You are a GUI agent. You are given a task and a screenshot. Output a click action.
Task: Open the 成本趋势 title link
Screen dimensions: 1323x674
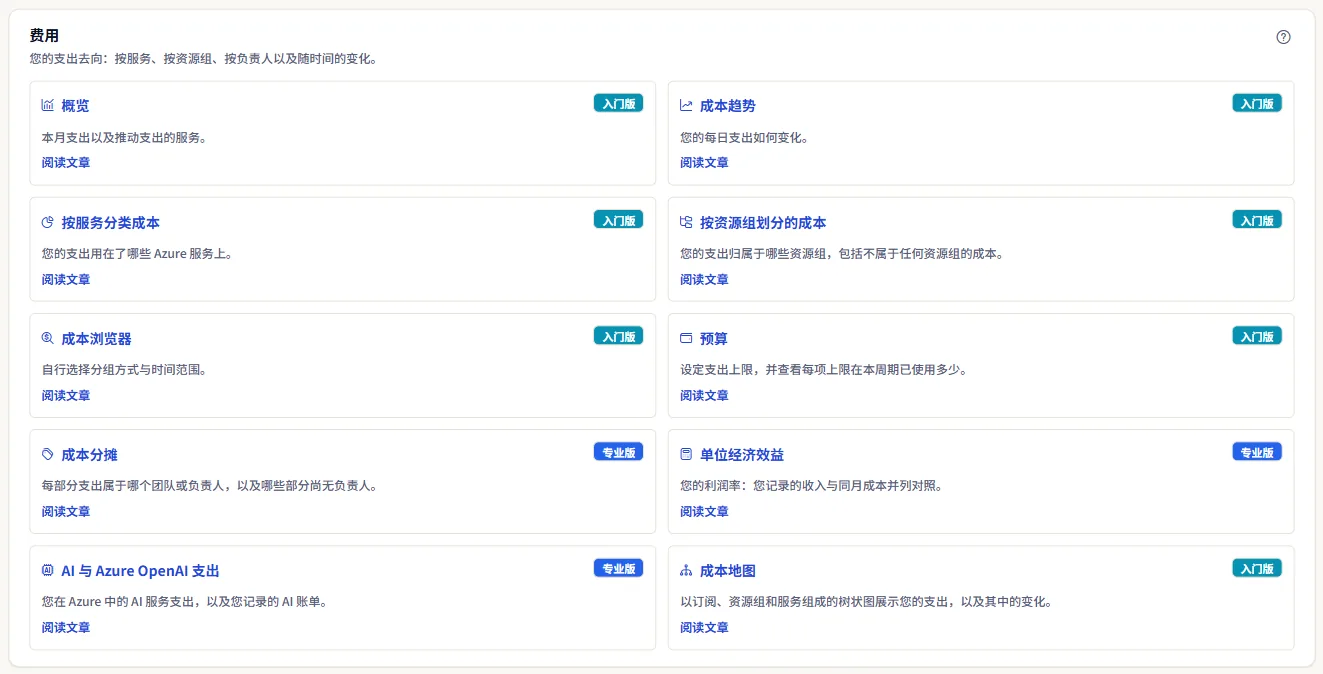tap(728, 106)
